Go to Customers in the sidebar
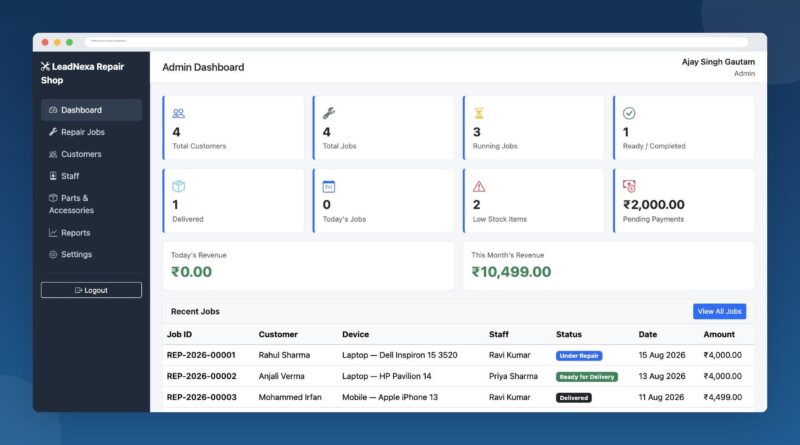The width and height of the screenshot is (800, 445). coord(91,154)
